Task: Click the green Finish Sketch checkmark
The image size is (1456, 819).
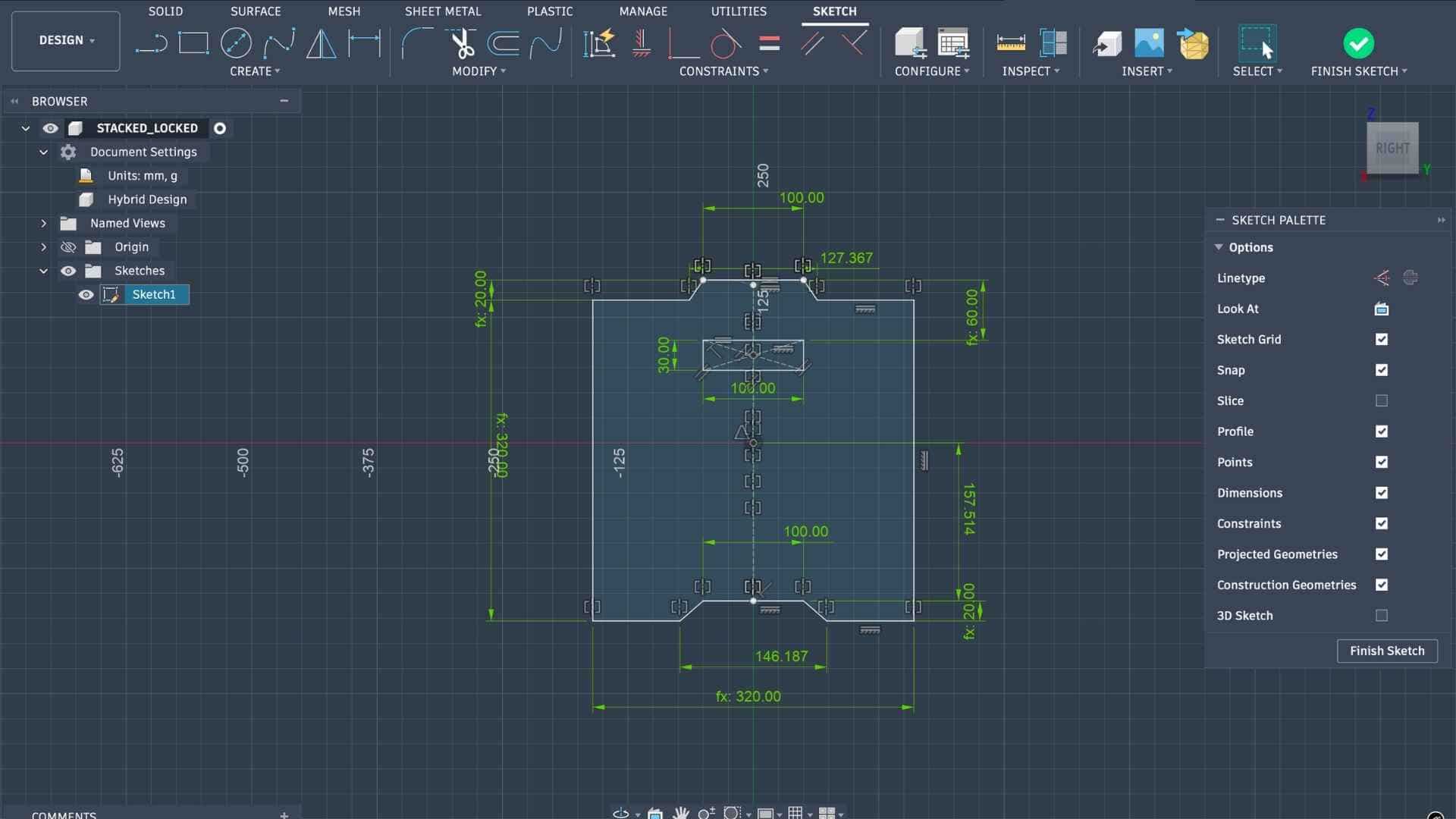Action: pos(1358,43)
